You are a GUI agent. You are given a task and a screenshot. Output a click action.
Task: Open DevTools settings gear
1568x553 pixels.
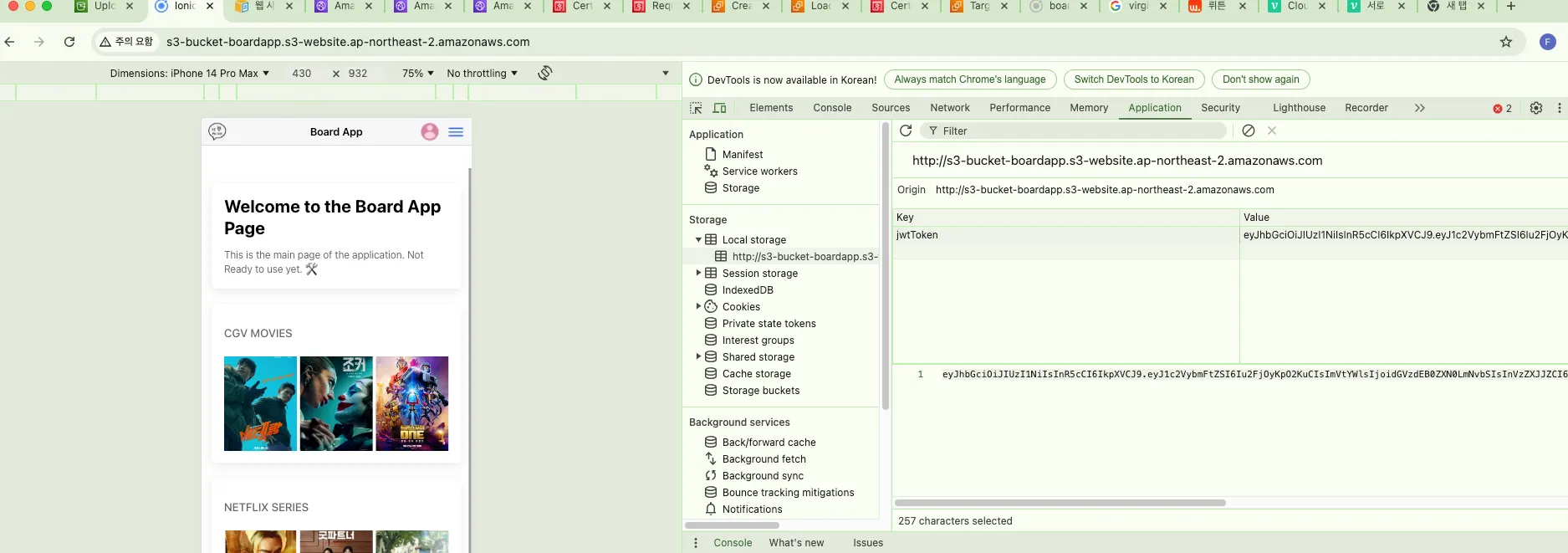[1536, 108]
